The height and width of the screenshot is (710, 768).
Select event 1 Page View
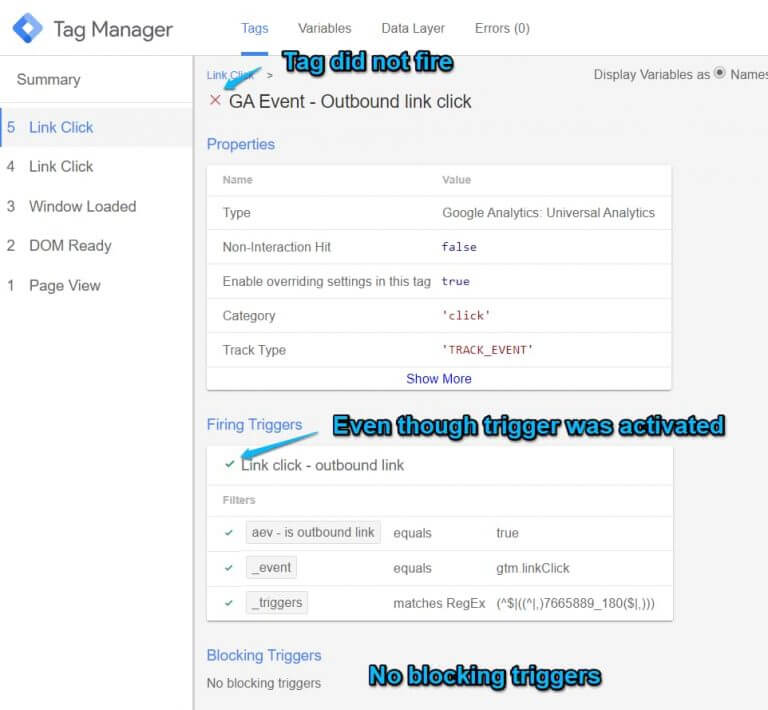pos(64,285)
